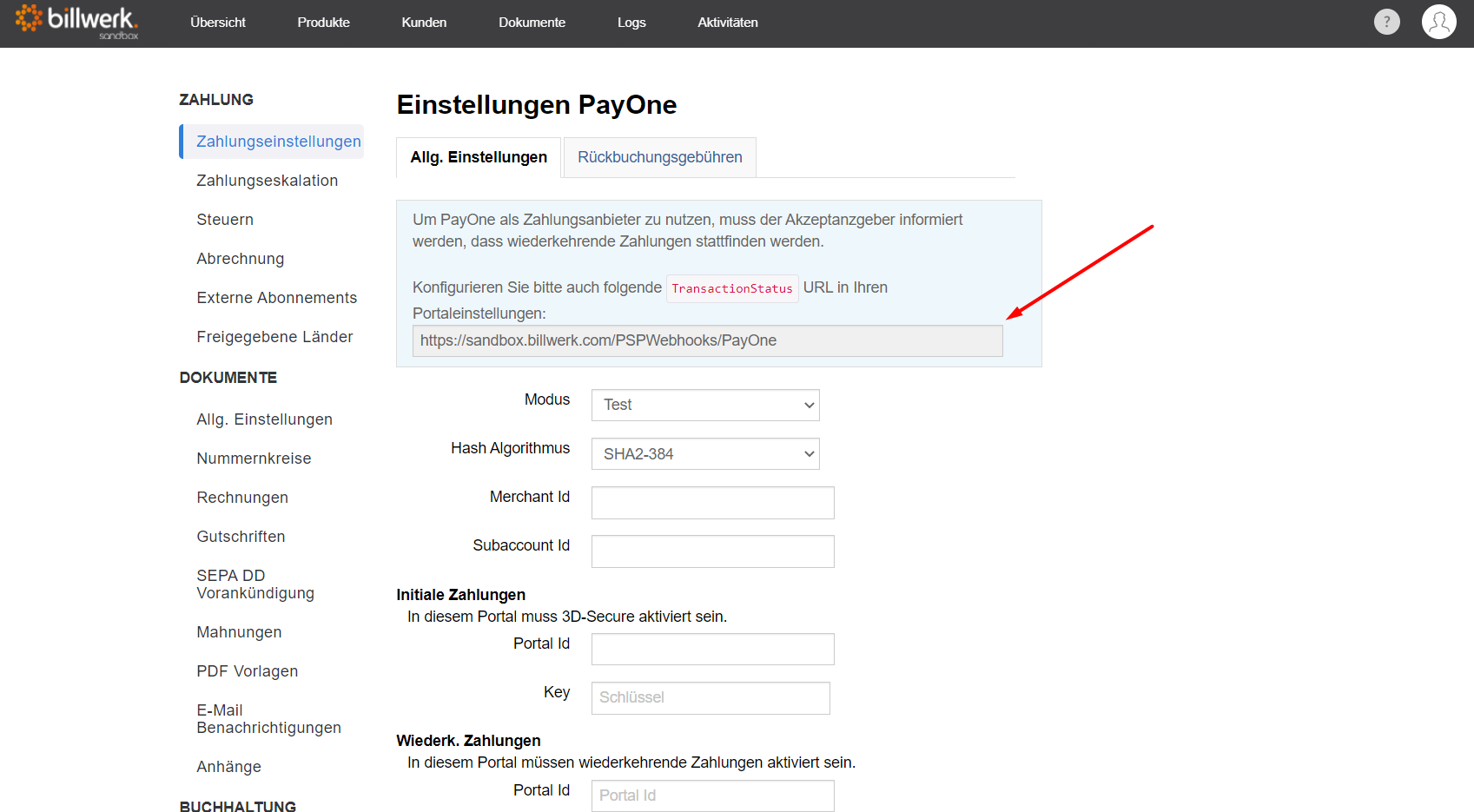1474x812 pixels.
Task: Open the Produkte menu
Action: click(x=323, y=23)
